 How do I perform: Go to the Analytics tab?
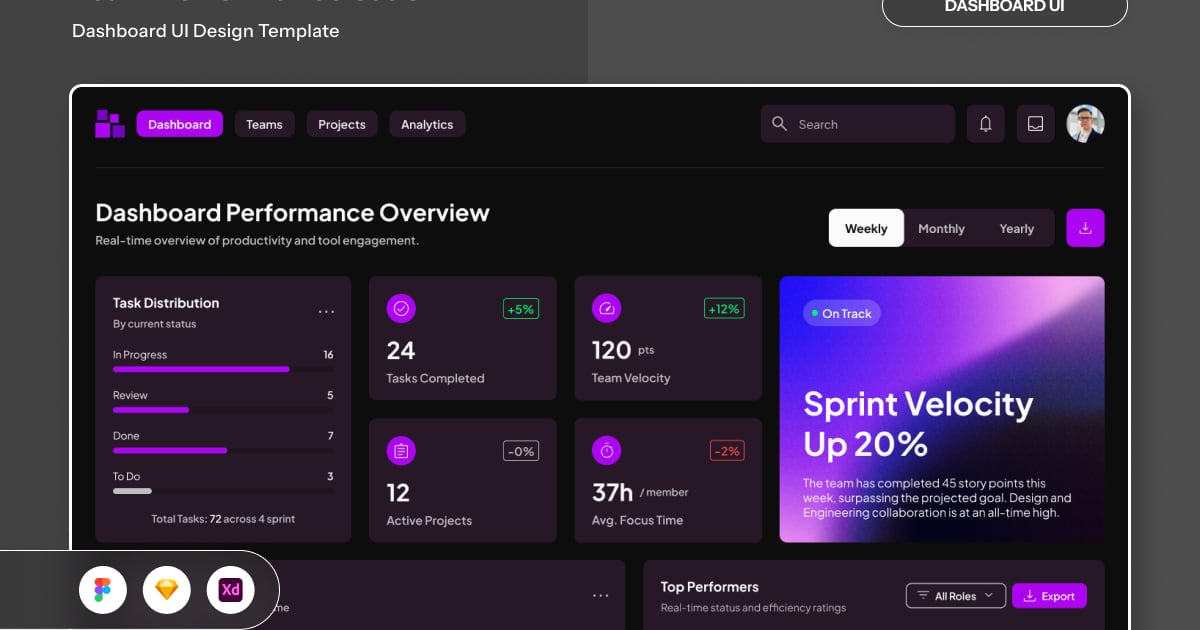(x=427, y=124)
